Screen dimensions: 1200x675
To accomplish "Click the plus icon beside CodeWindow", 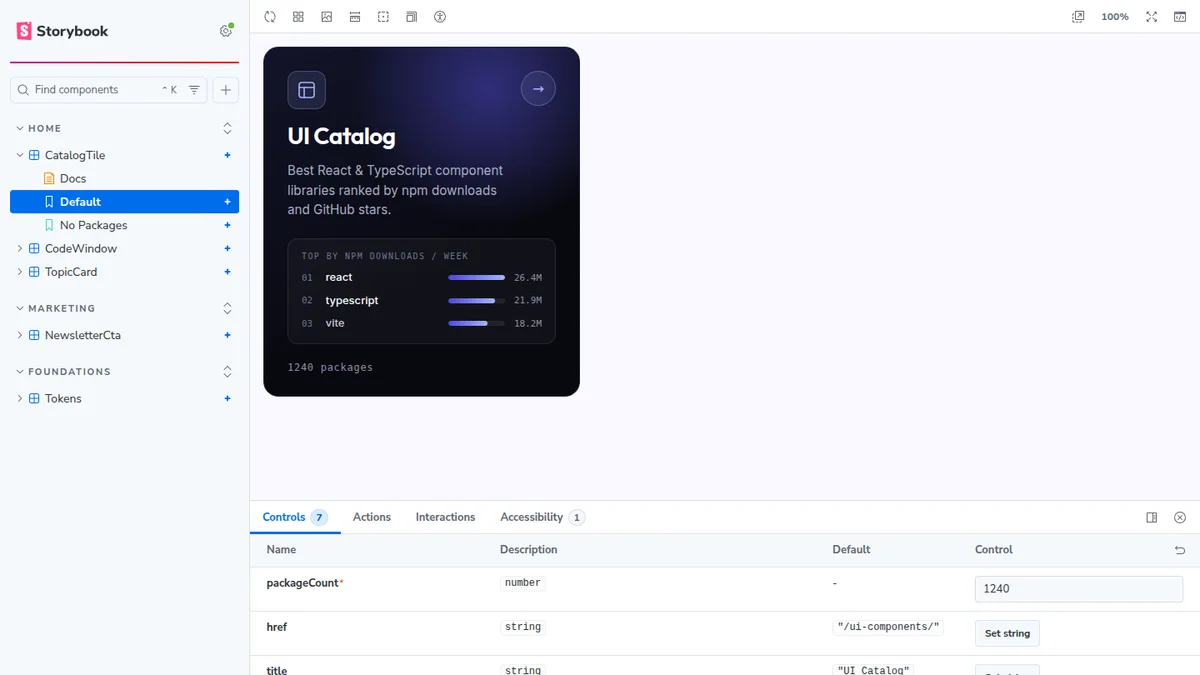I will (x=227, y=248).
